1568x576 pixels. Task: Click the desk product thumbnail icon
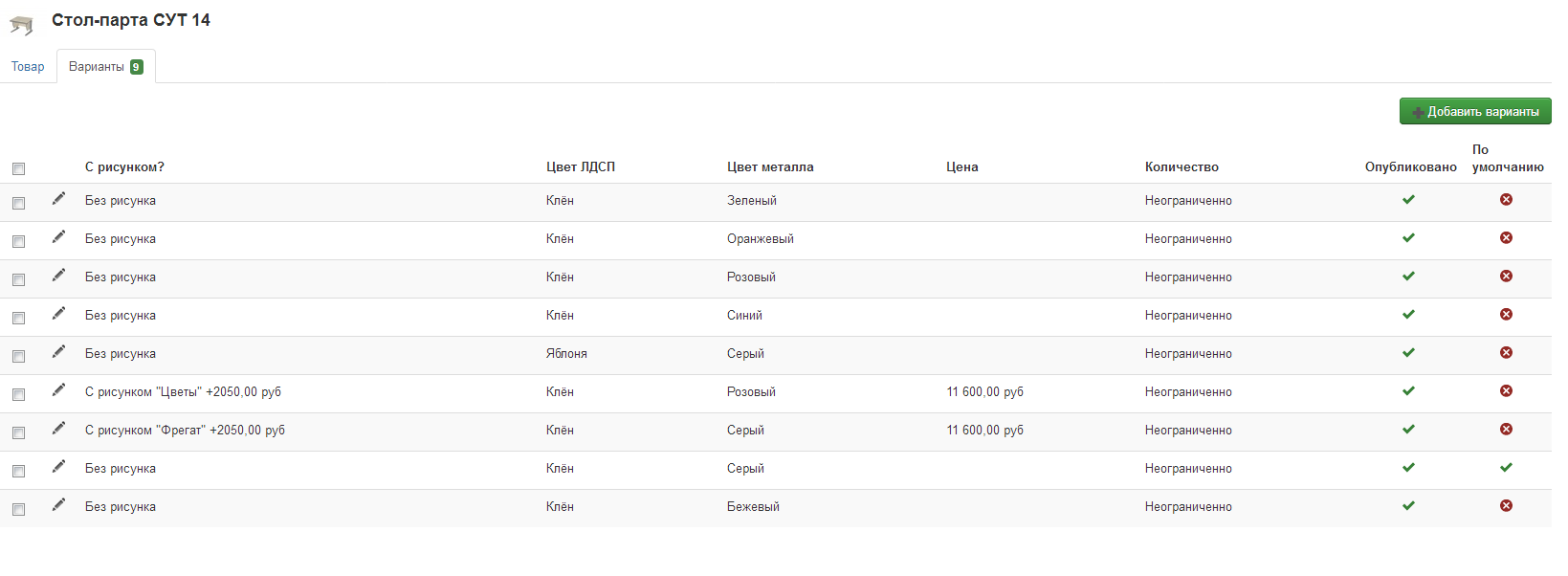click(21, 24)
